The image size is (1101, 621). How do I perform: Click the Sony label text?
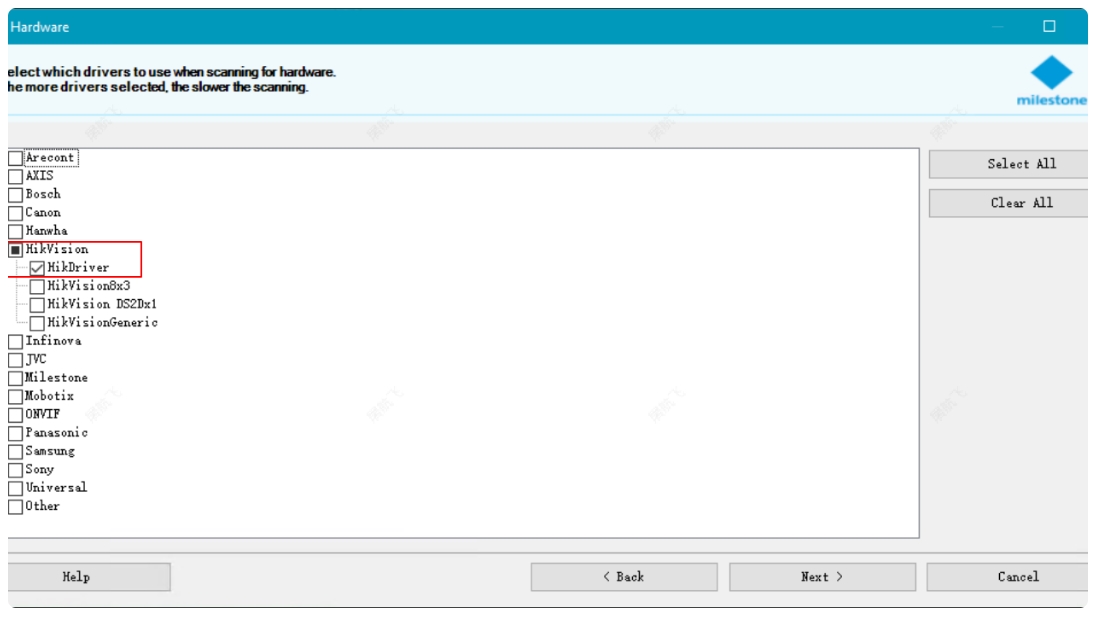pyautogui.click(x=39, y=469)
